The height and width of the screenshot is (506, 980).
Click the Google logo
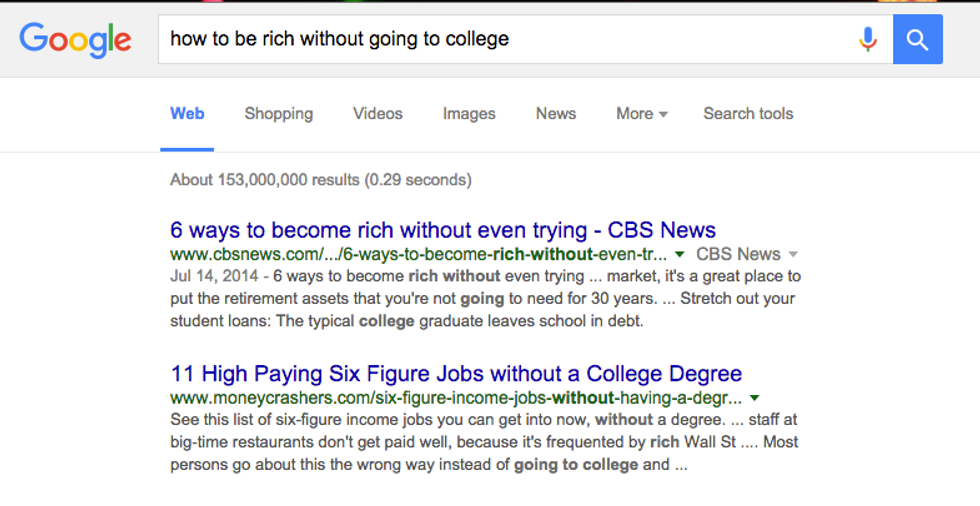[x=76, y=40]
